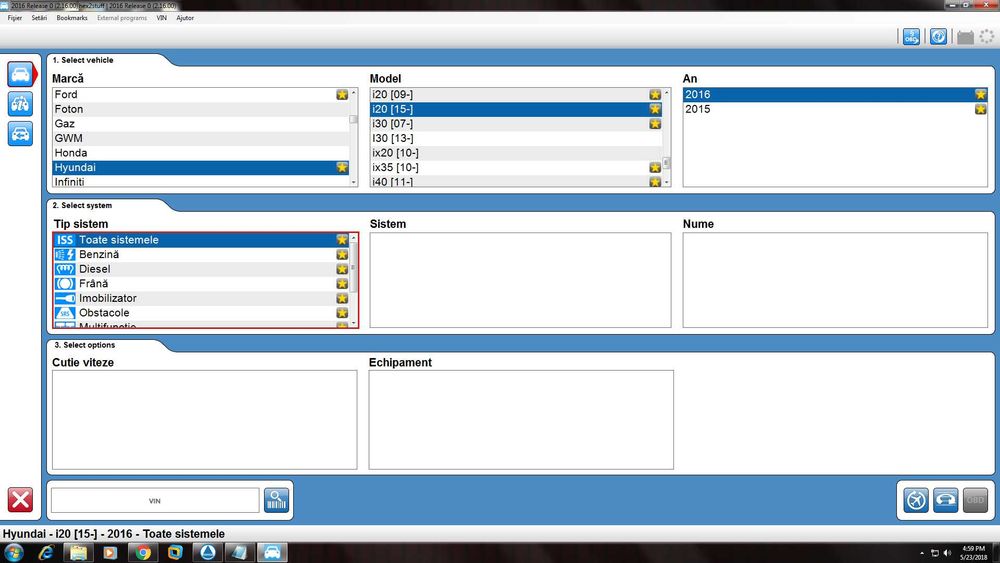Click the vehicle scan icon at bottom right

[x=945, y=500]
